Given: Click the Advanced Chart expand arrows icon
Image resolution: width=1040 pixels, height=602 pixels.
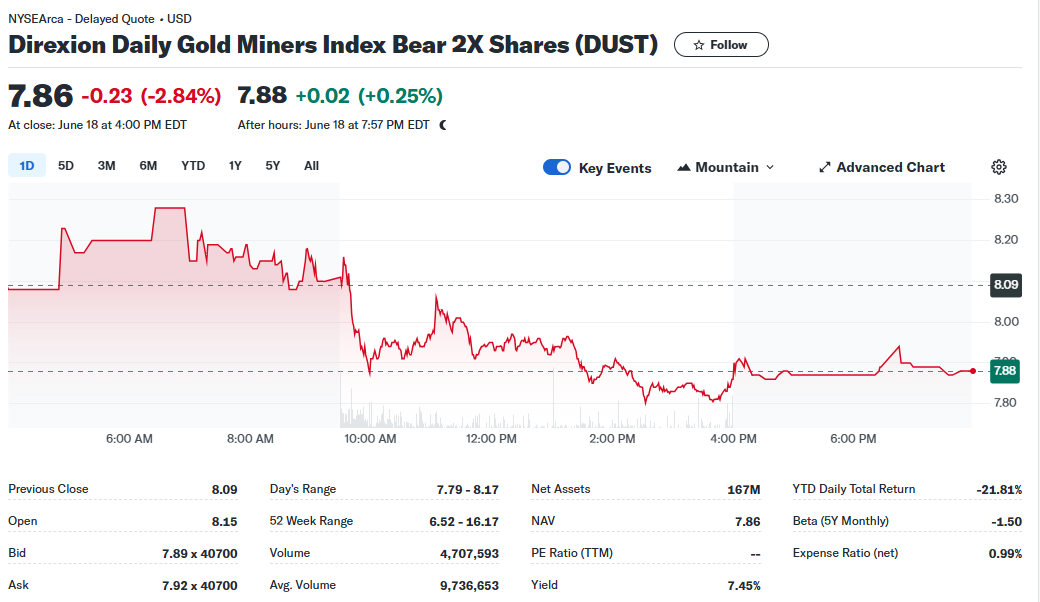Looking at the screenshot, I should pyautogui.click(x=824, y=167).
